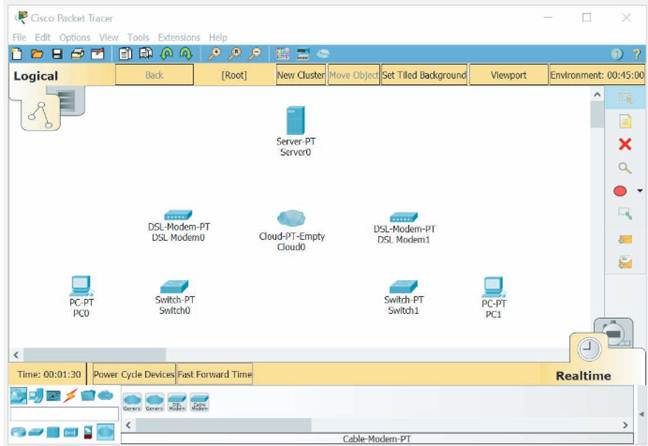Click the Viewport button
648x446 pixels.
pos(508,75)
